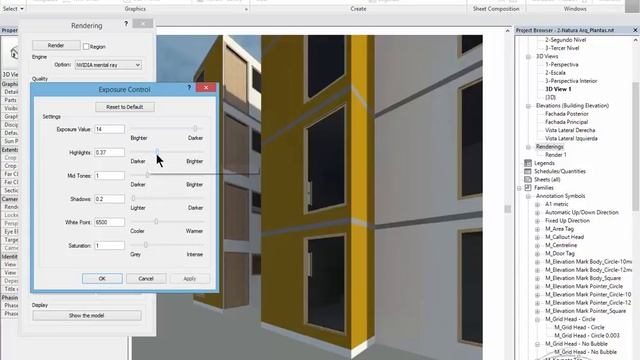Select 3-Tercer Nivel view
640x360 pixels.
(x=562, y=48)
